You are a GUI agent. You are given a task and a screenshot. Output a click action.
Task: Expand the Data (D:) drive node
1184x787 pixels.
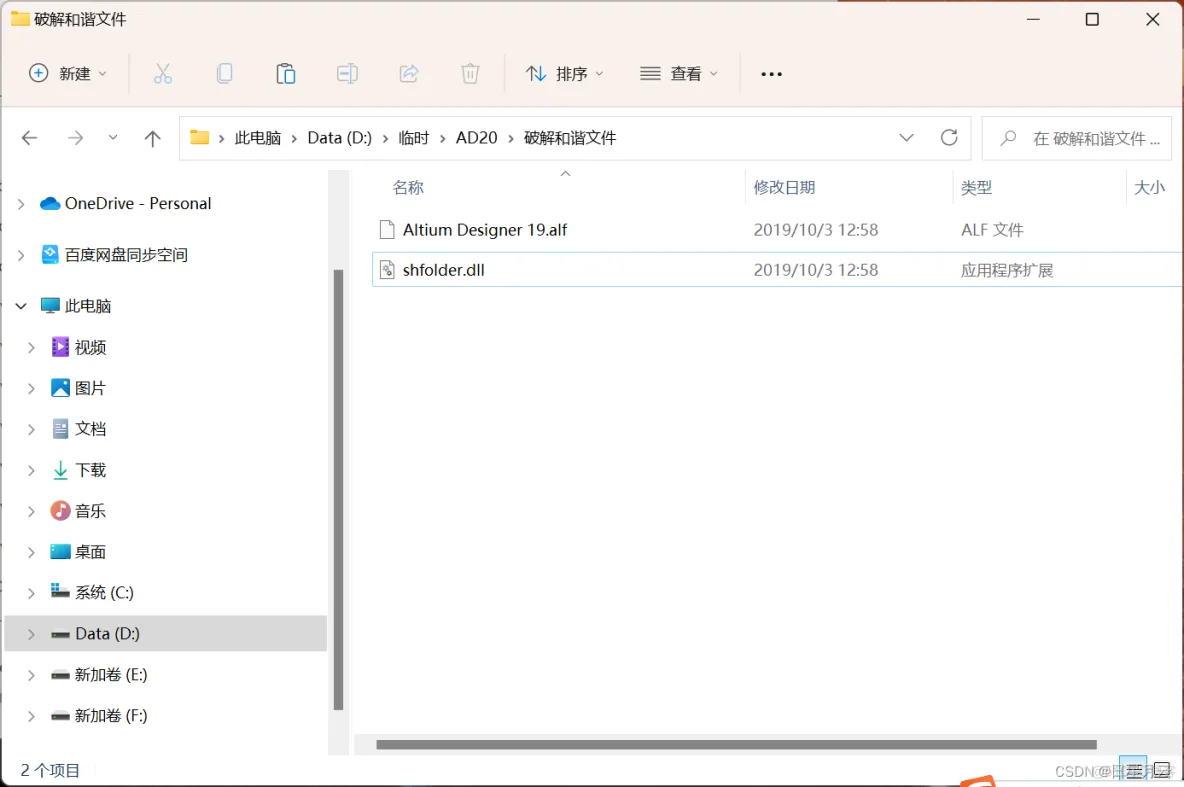(x=31, y=634)
